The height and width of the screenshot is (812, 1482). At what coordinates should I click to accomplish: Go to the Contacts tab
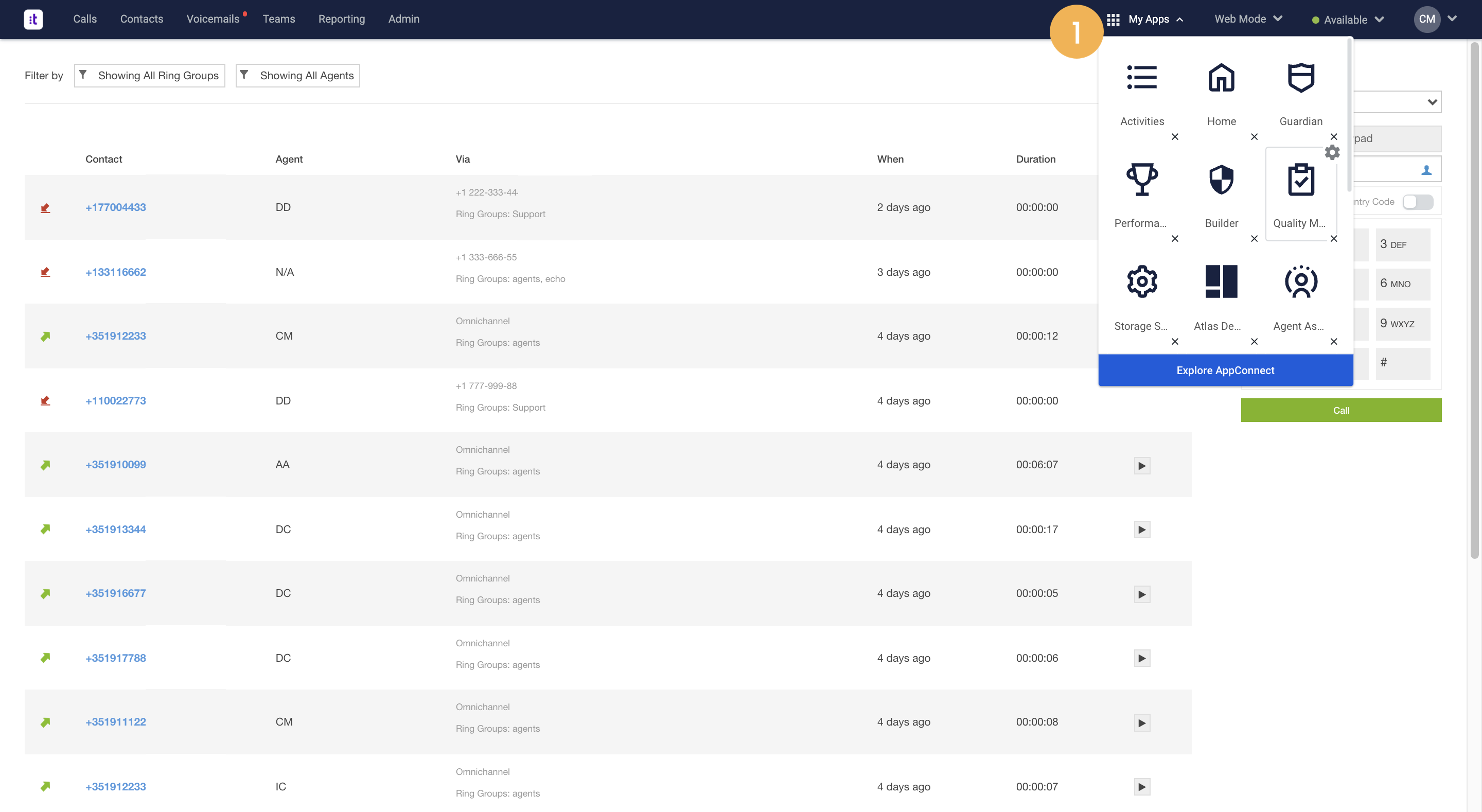142,19
